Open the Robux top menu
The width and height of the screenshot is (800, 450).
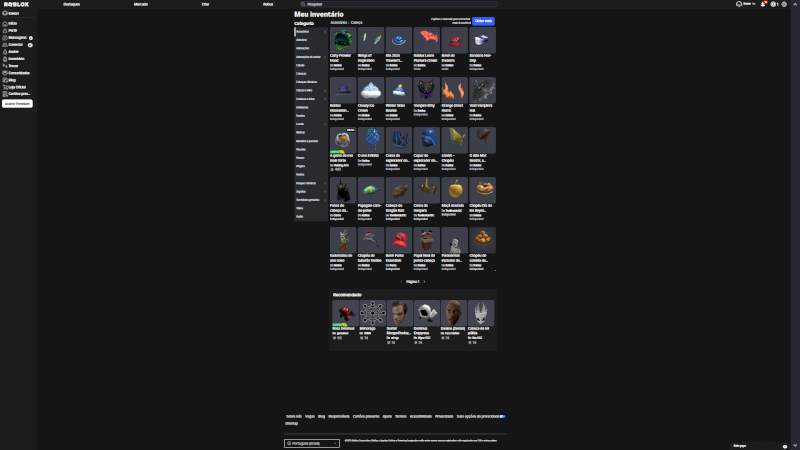coord(268,4)
